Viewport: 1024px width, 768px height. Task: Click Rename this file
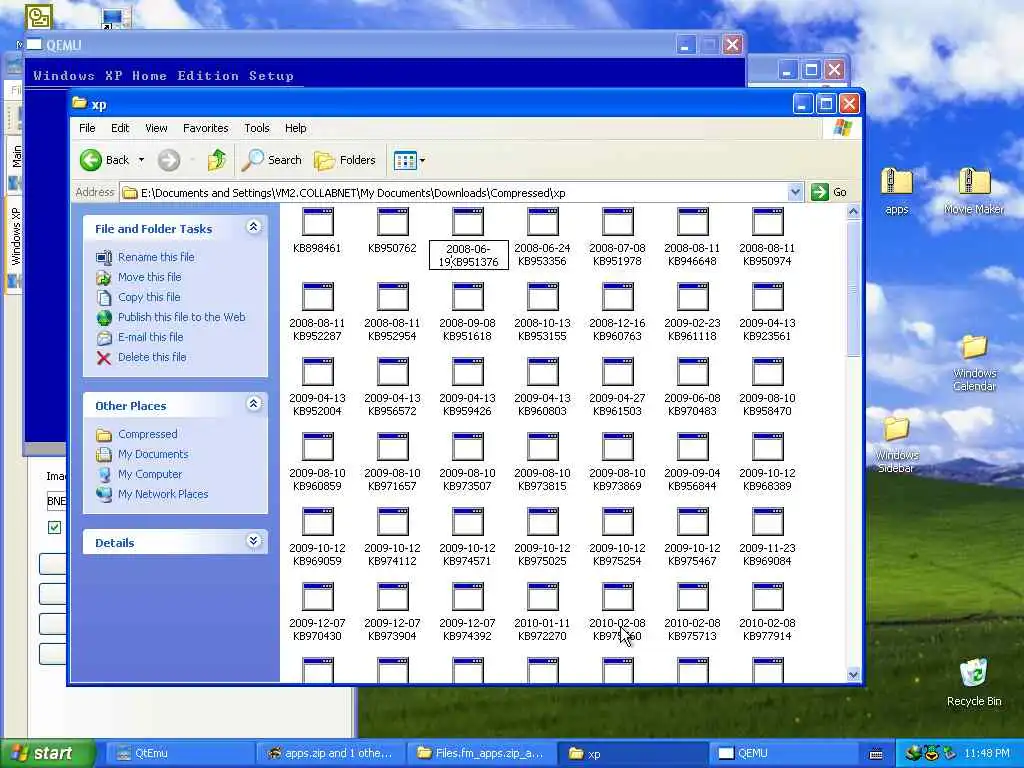click(x=156, y=257)
